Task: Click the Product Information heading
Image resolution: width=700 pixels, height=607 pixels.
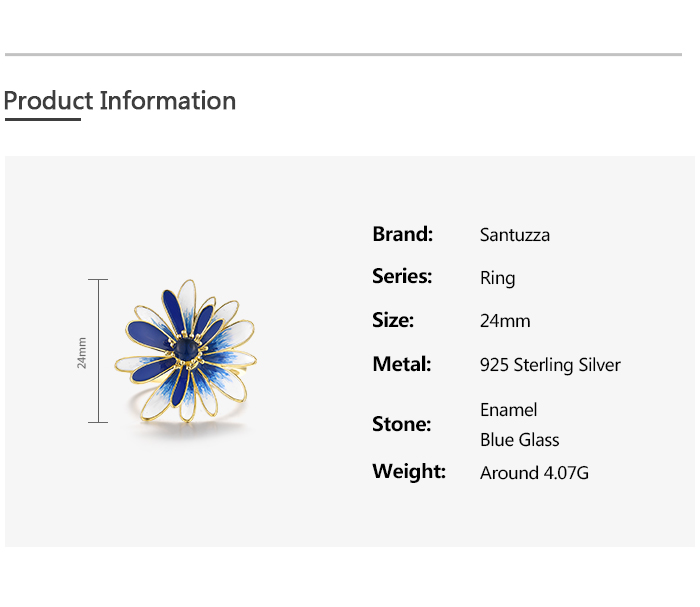Action: [x=120, y=101]
